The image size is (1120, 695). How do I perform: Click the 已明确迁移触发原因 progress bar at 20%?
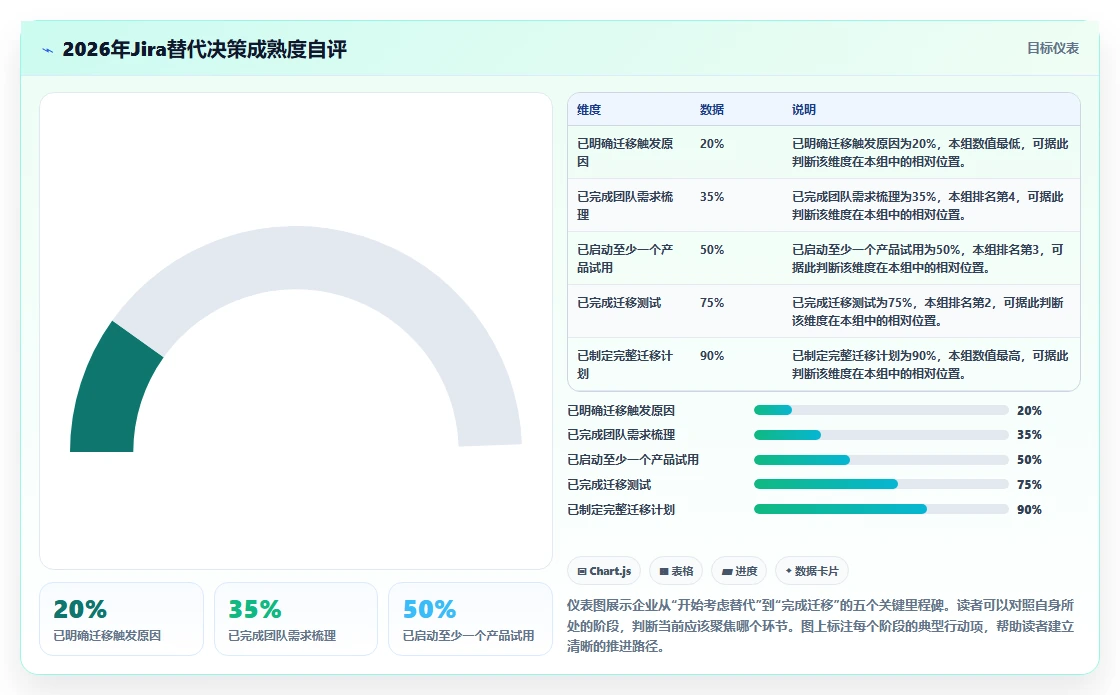(881, 410)
